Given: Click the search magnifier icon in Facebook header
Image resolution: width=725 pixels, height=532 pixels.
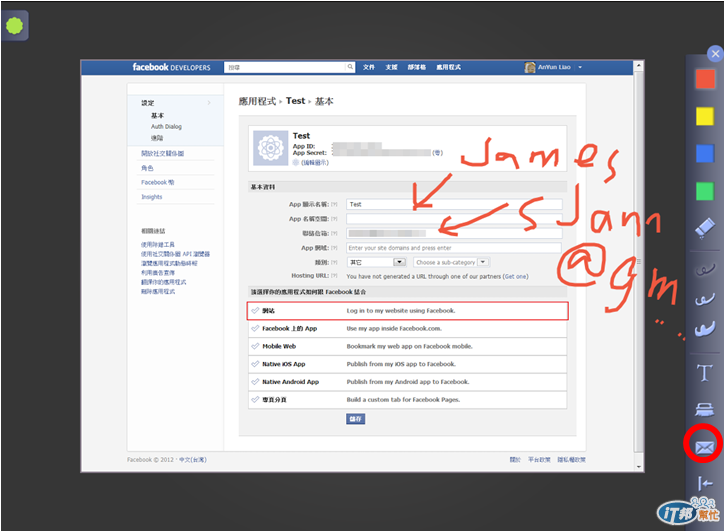Looking at the screenshot, I should [350, 67].
